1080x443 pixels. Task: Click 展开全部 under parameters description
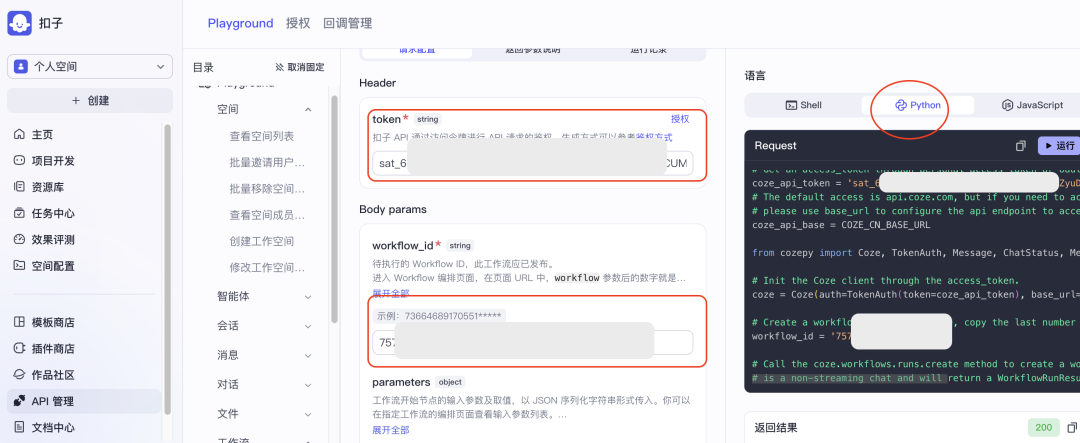click(391, 430)
